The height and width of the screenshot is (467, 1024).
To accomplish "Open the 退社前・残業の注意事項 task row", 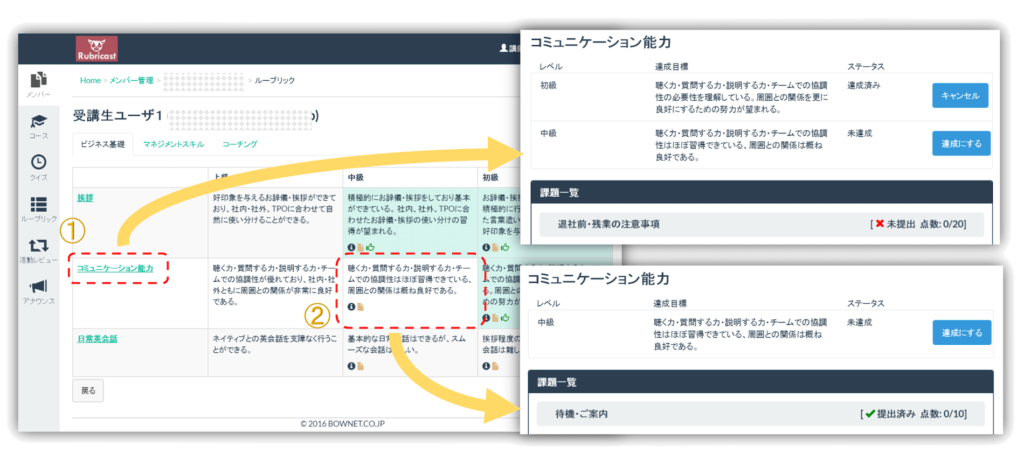I will [608, 224].
